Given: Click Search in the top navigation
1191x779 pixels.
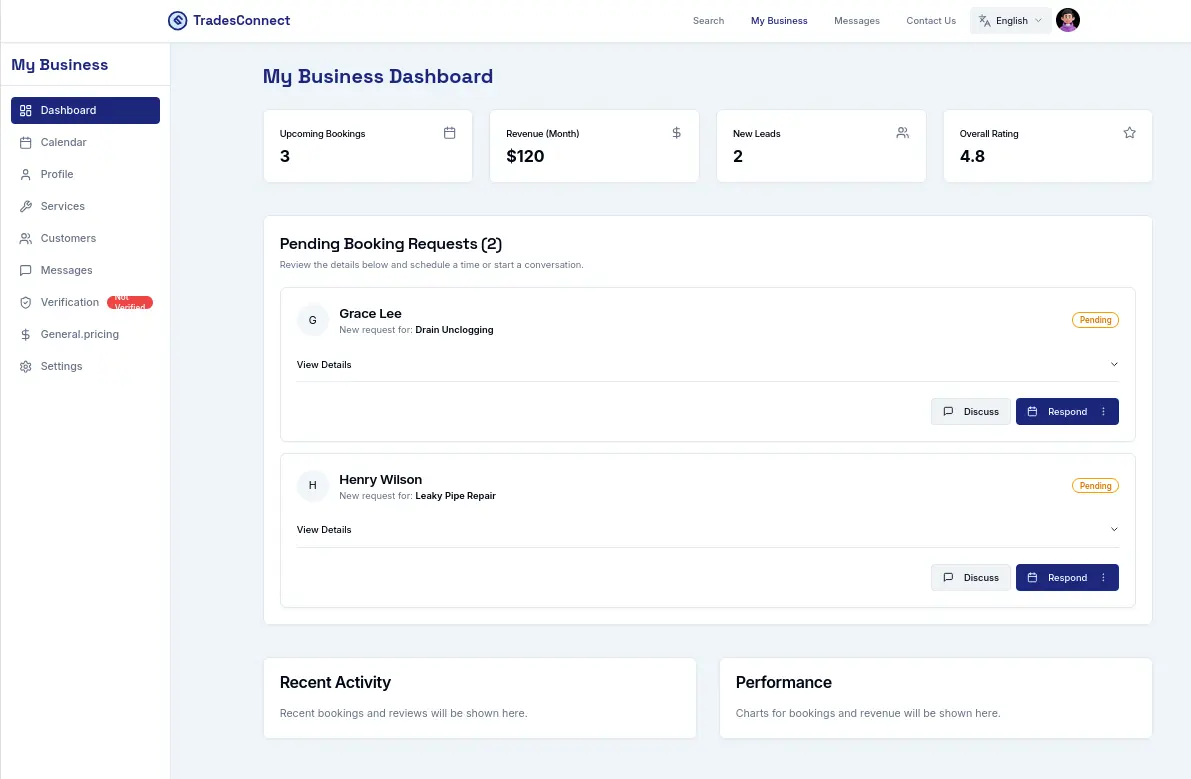Looking at the screenshot, I should (x=708, y=21).
